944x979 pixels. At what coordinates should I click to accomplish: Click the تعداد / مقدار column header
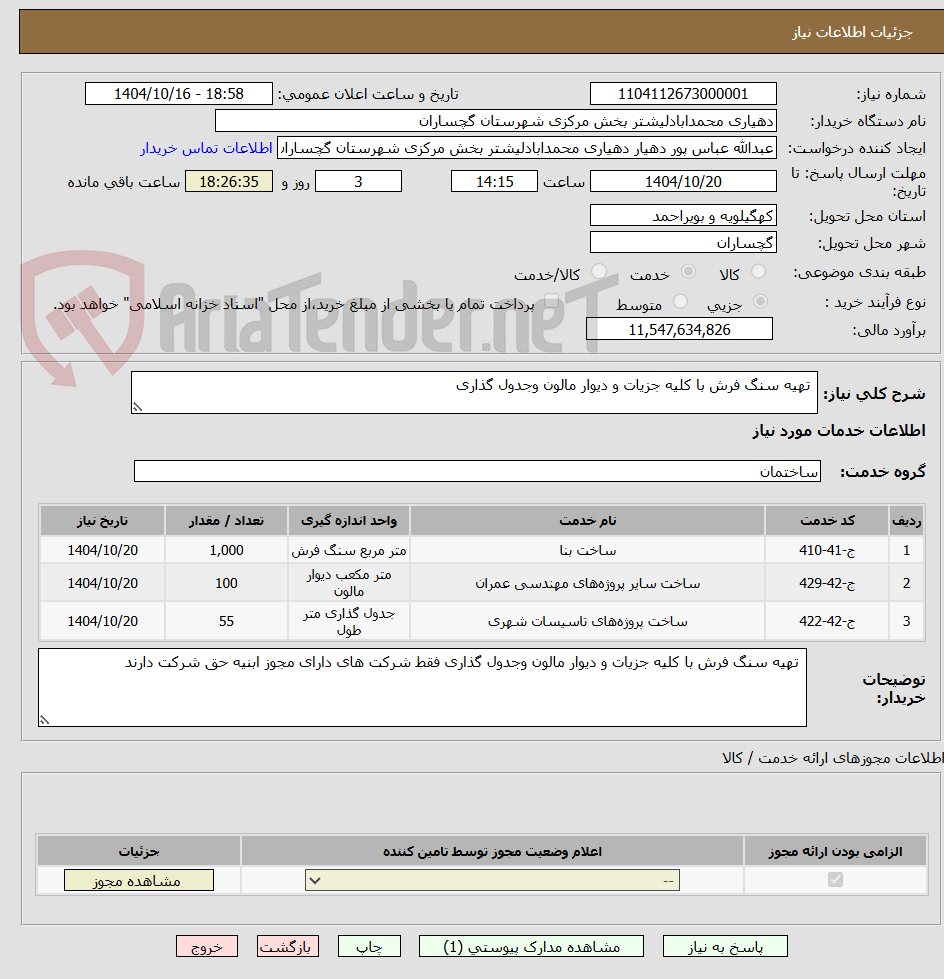coord(226,521)
